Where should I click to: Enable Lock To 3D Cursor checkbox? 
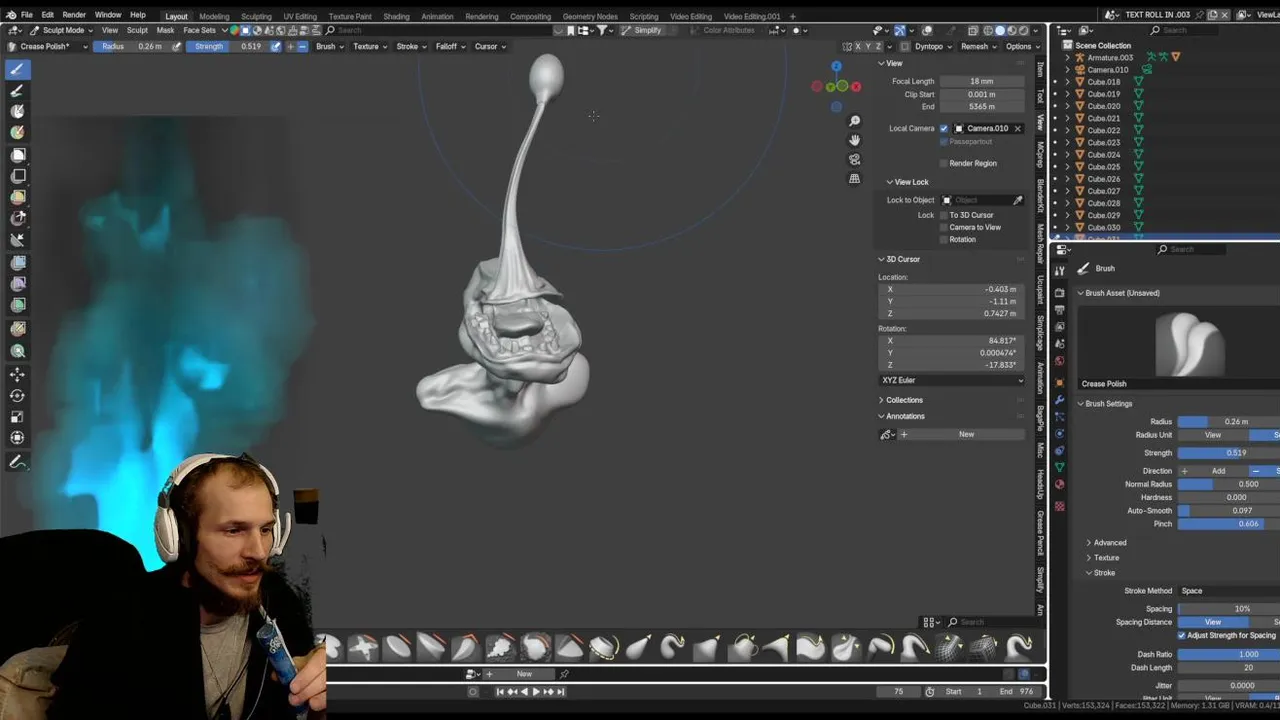coord(943,215)
